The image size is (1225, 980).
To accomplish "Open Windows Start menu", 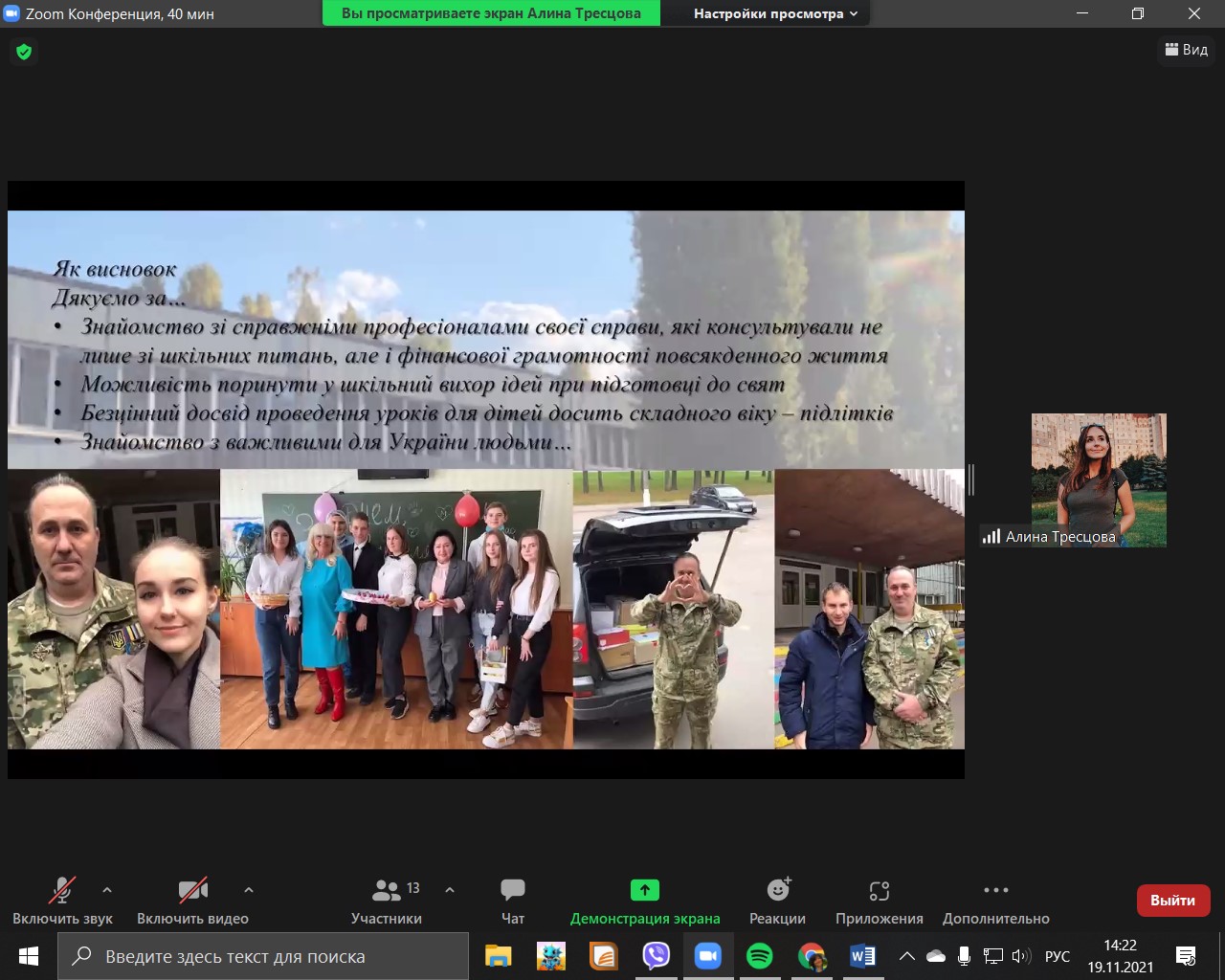I will [29, 956].
